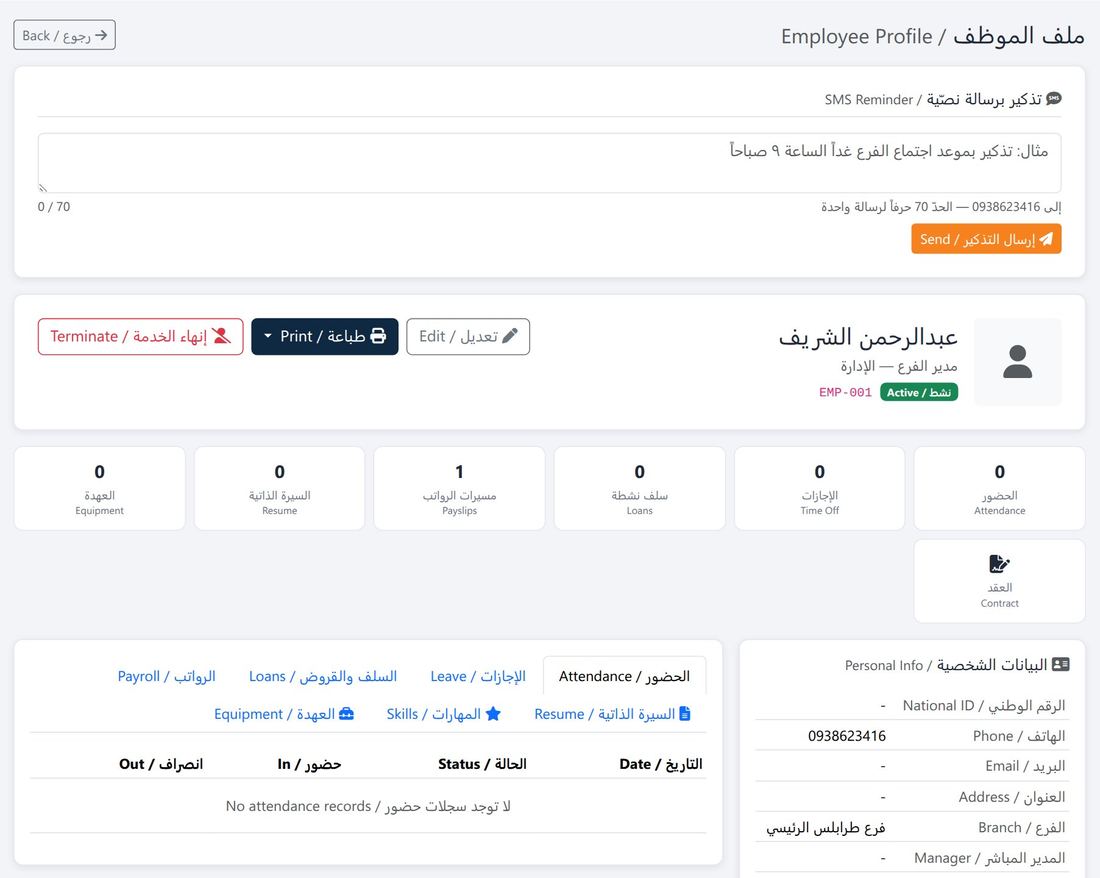Open the Resume / السيرة الذاتية stat card
Screen dimensions: 1100x878
pyautogui.click(x=279, y=488)
